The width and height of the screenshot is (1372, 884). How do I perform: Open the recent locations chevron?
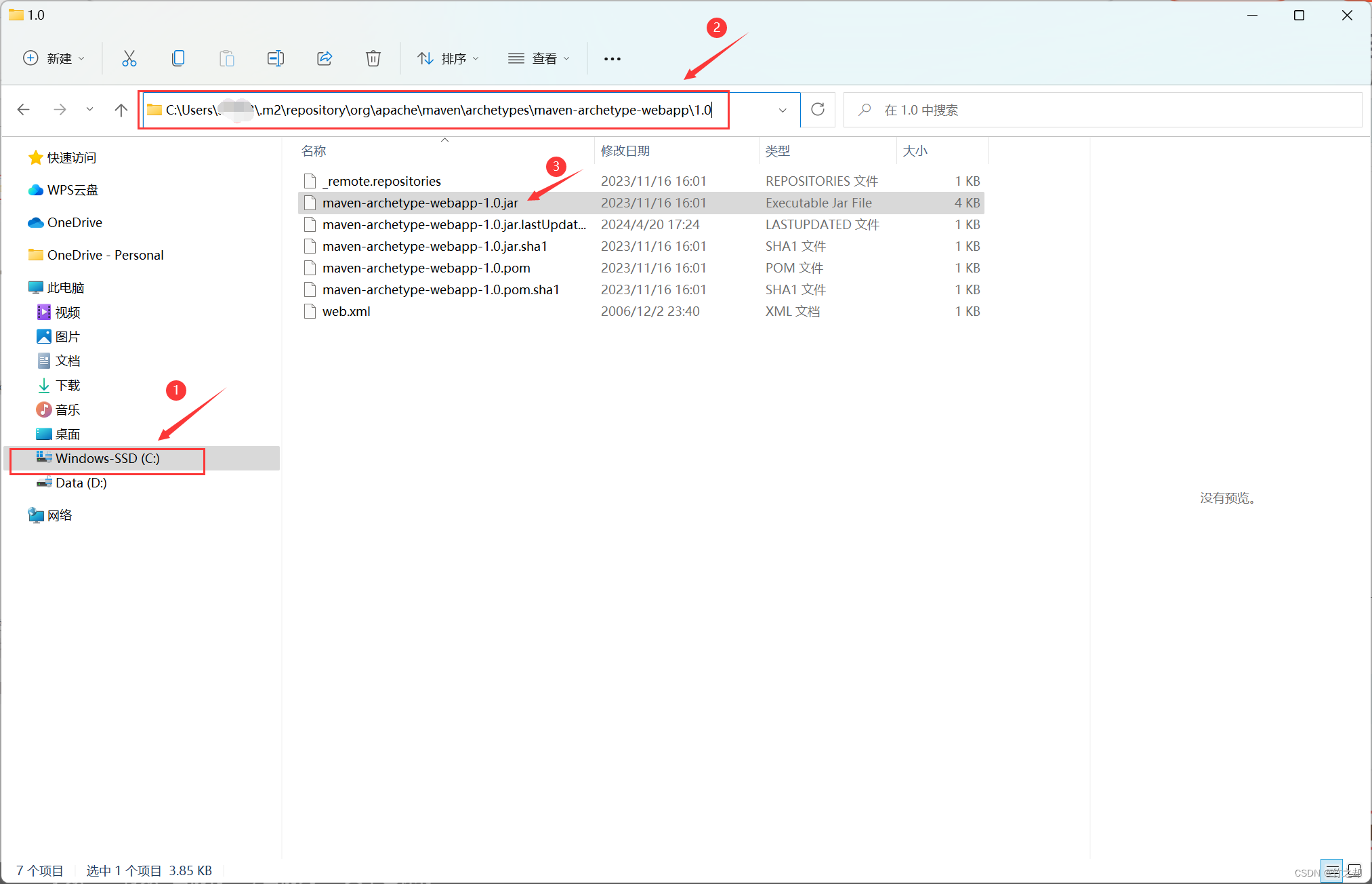(x=89, y=110)
